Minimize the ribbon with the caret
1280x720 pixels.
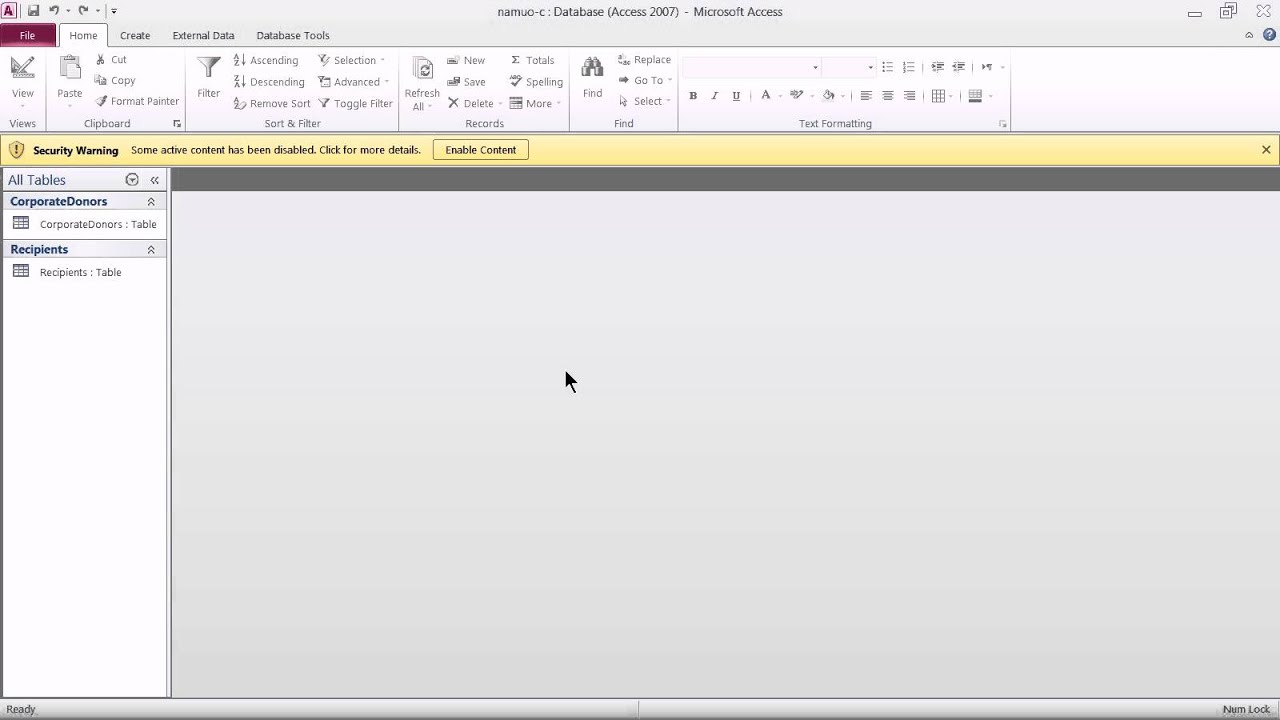click(1249, 35)
